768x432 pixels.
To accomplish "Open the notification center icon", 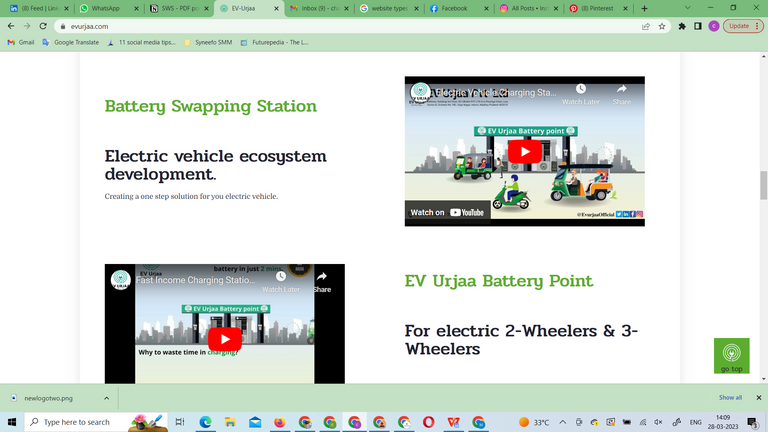I will (x=753, y=422).
